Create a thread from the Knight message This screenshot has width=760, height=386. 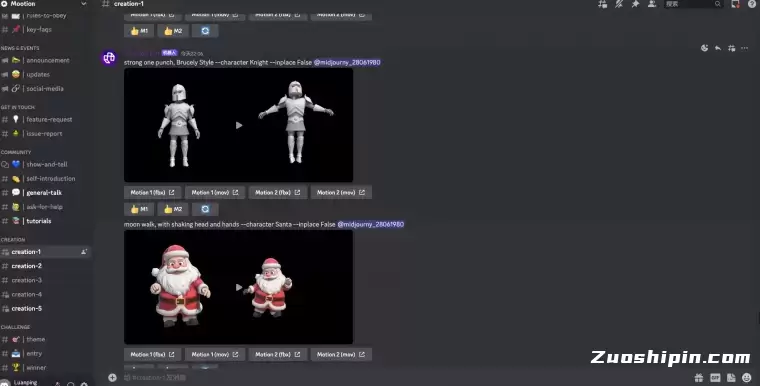pos(731,48)
